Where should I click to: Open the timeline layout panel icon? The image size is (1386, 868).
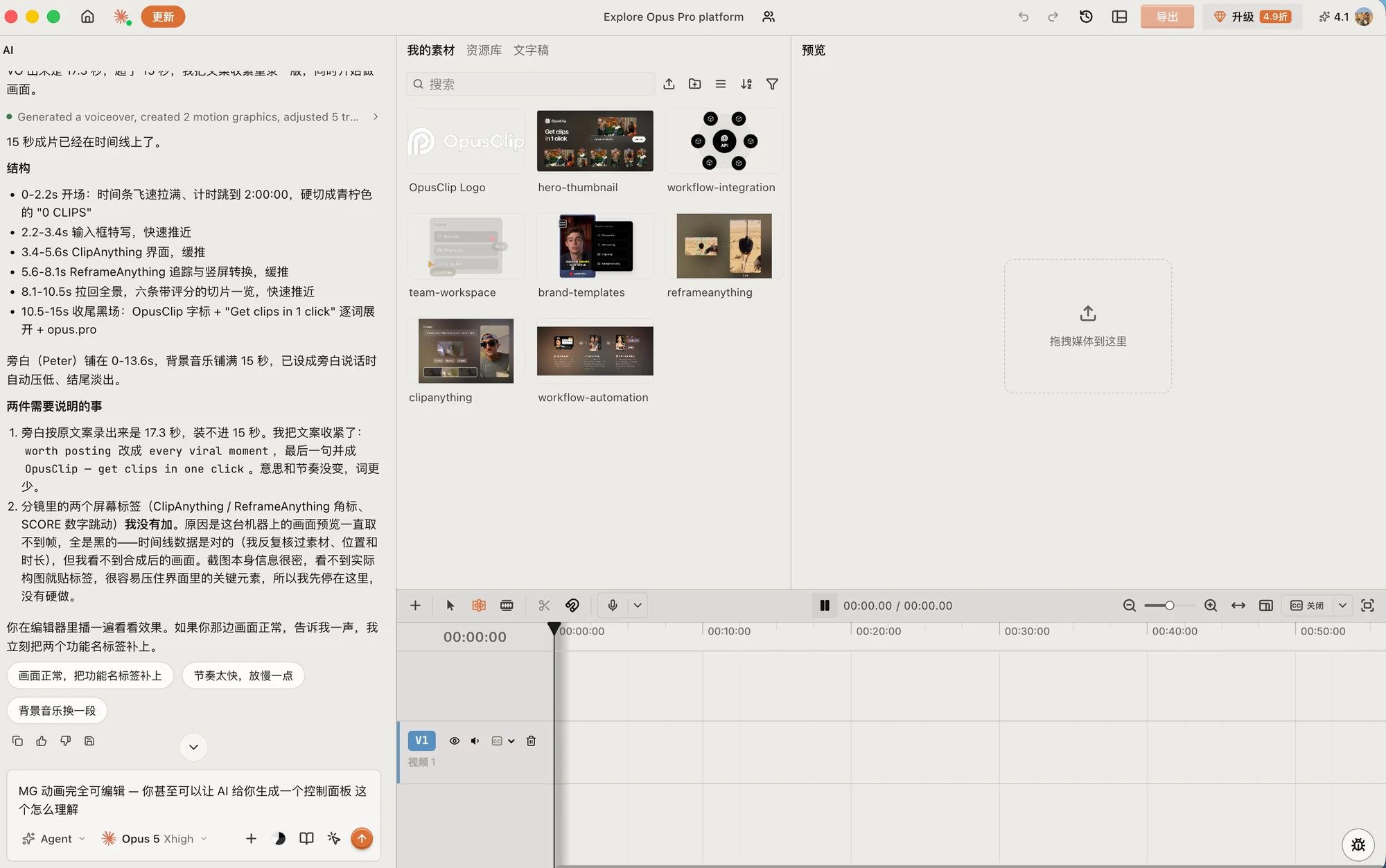coord(1266,605)
